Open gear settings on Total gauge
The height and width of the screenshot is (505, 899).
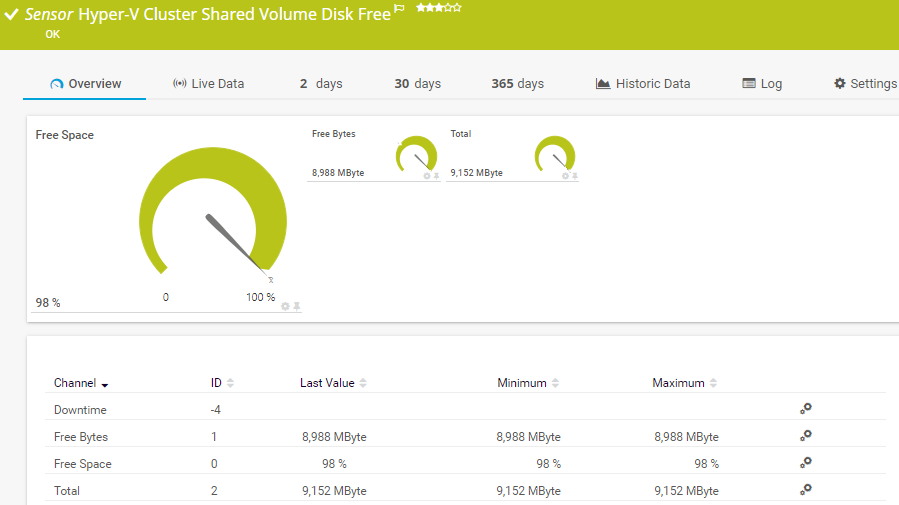coord(565,176)
